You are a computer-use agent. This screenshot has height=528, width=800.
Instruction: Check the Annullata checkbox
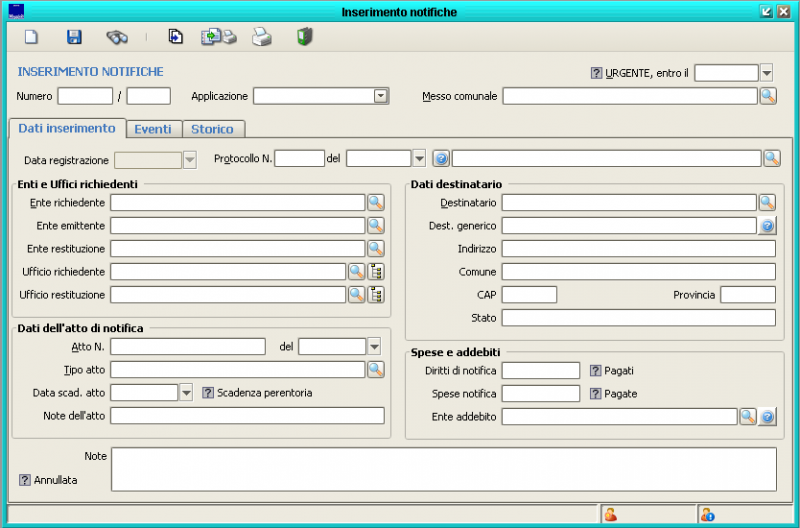tap(25, 480)
